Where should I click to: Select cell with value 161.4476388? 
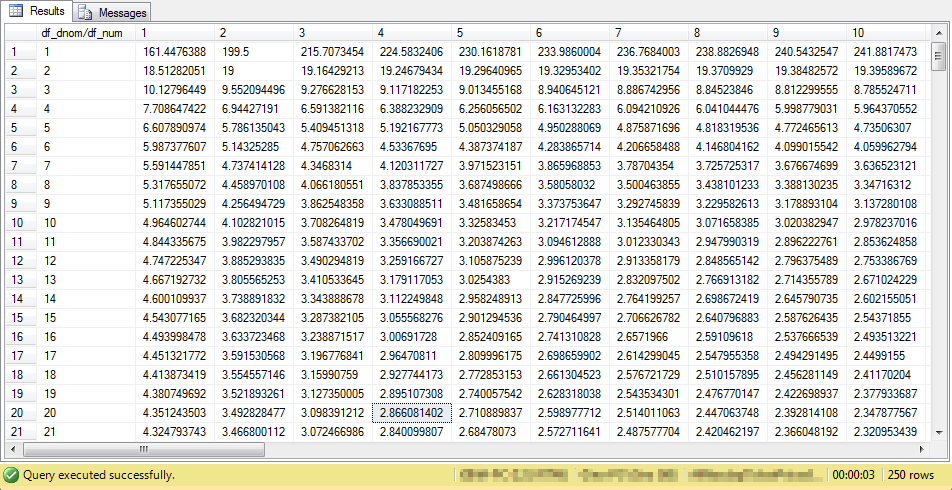[175, 52]
